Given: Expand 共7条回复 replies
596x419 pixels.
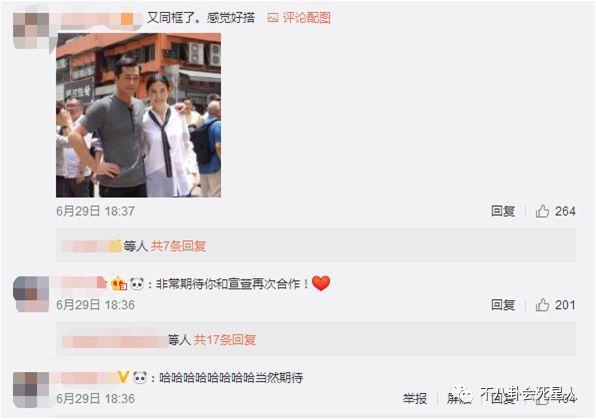Looking at the screenshot, I should (x=179, y=246).
